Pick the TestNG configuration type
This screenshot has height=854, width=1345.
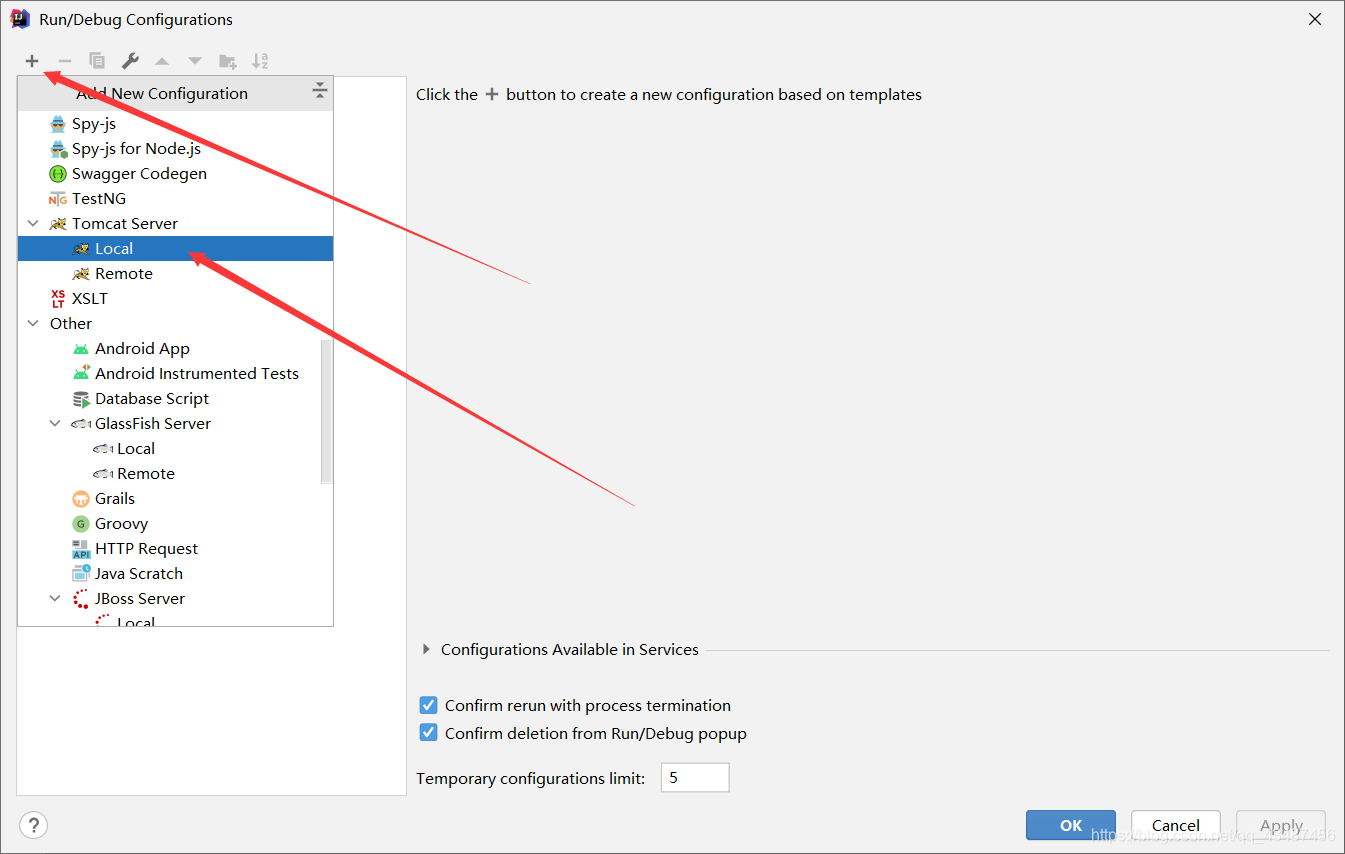tap(175, 199)
